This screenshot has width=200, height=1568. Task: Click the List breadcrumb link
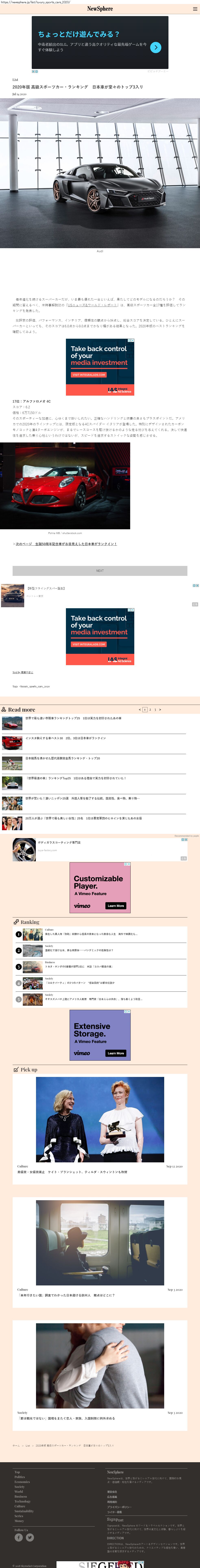pyautogui.click(x=28, y=1446)
